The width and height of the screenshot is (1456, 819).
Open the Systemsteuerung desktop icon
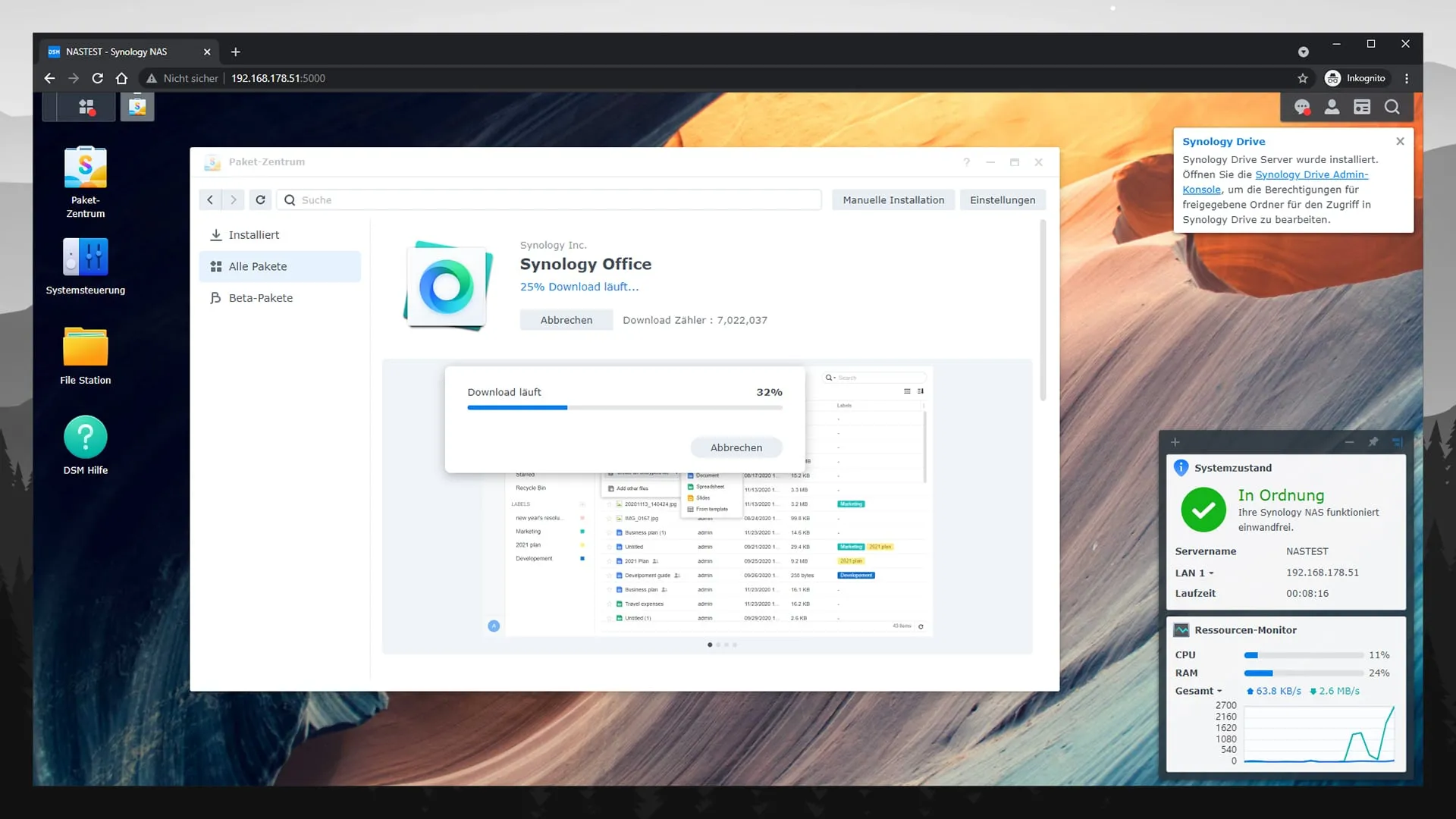coord(86,266)
